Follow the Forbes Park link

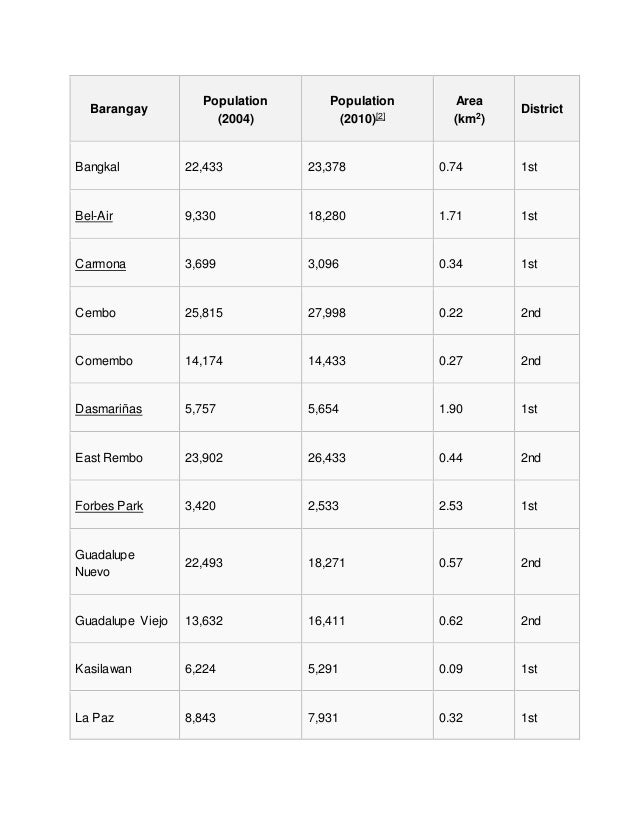coord(109,506)
